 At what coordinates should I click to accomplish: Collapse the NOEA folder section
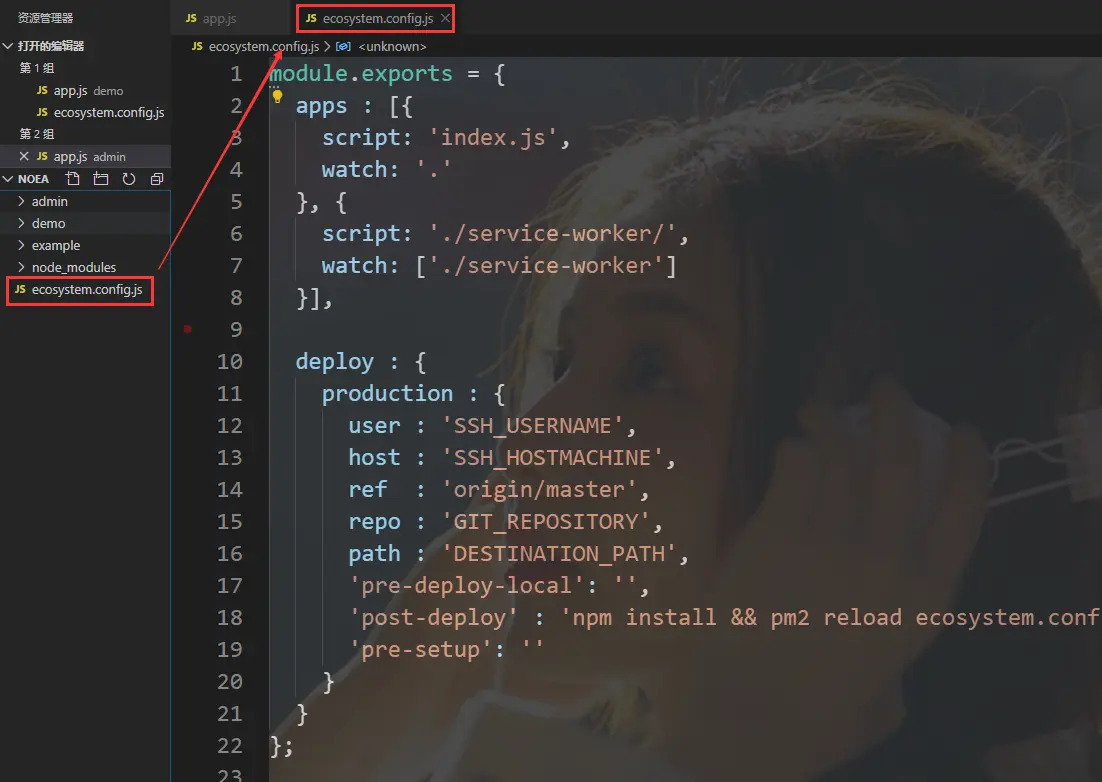click(8, 178)
